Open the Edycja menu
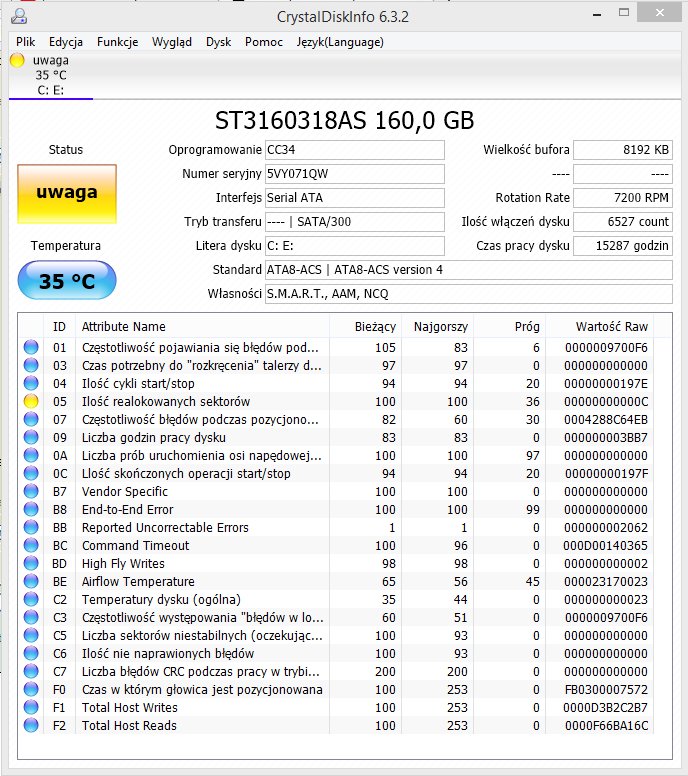 [x=66, y=42]
